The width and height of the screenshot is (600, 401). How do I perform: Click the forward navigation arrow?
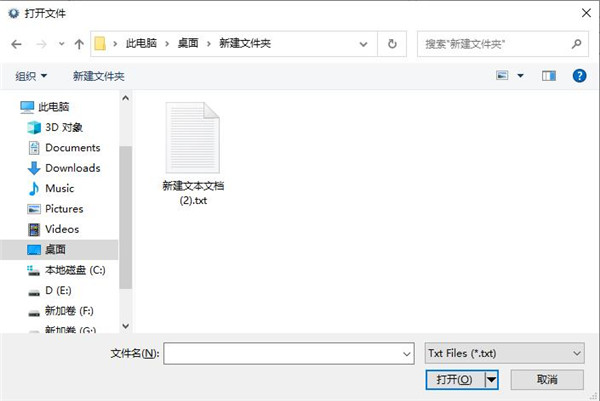tap(41, 44)
